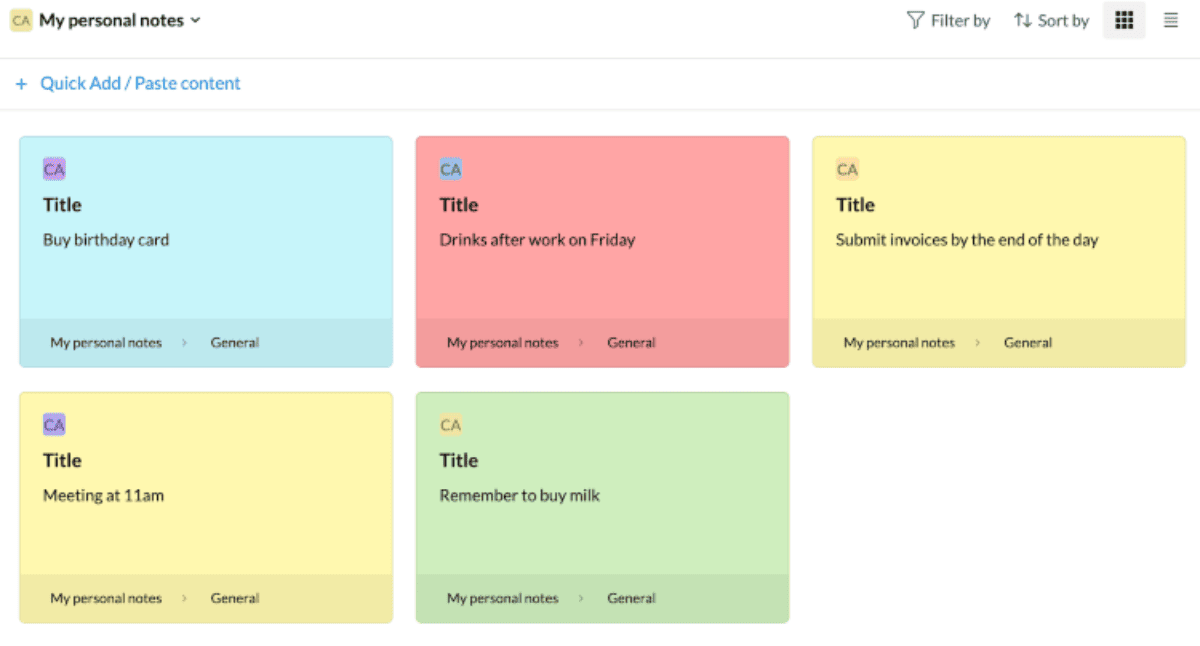Click CA avatar on birthday card note

pos(54,169)
